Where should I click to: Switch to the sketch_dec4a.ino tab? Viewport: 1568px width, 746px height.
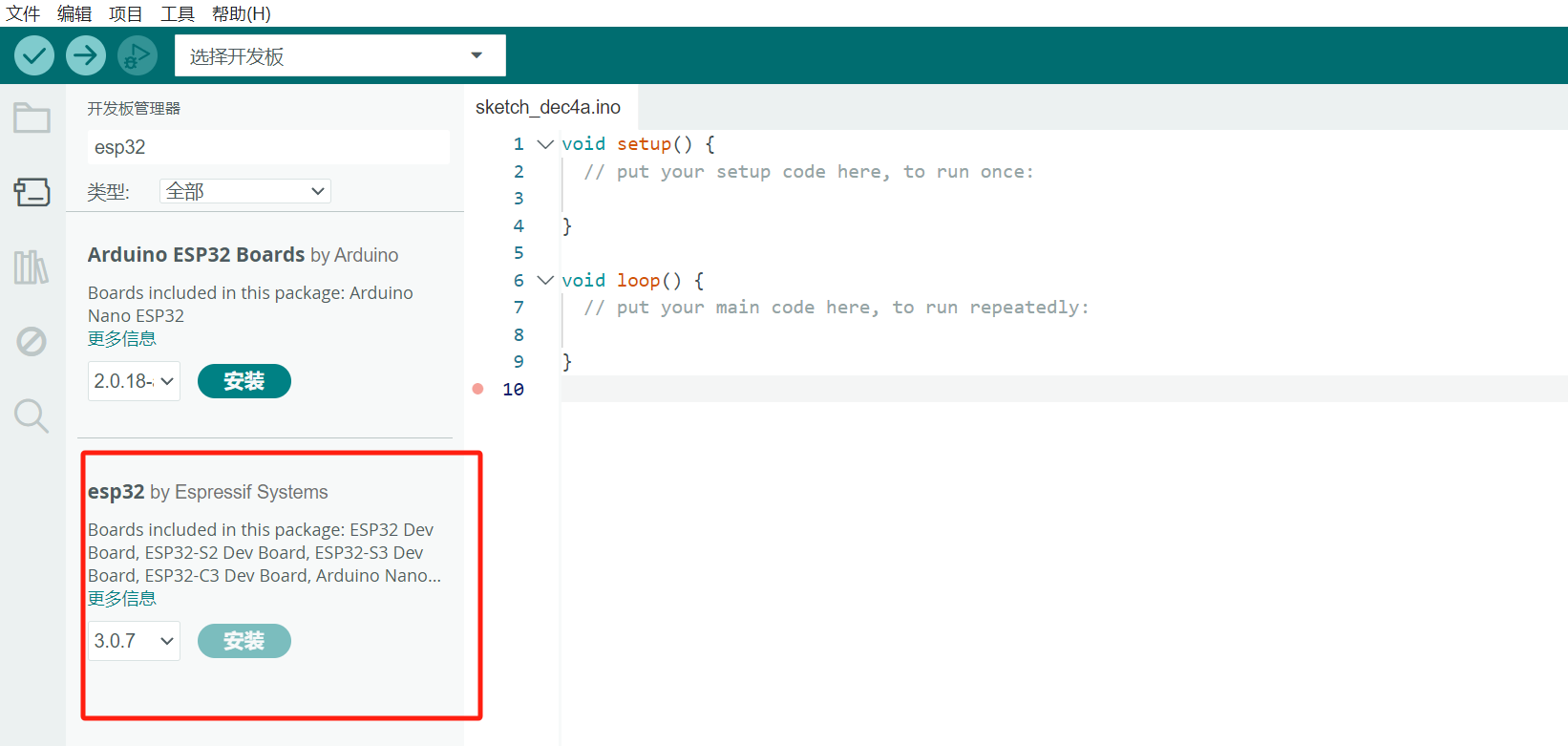click(548, 107)
